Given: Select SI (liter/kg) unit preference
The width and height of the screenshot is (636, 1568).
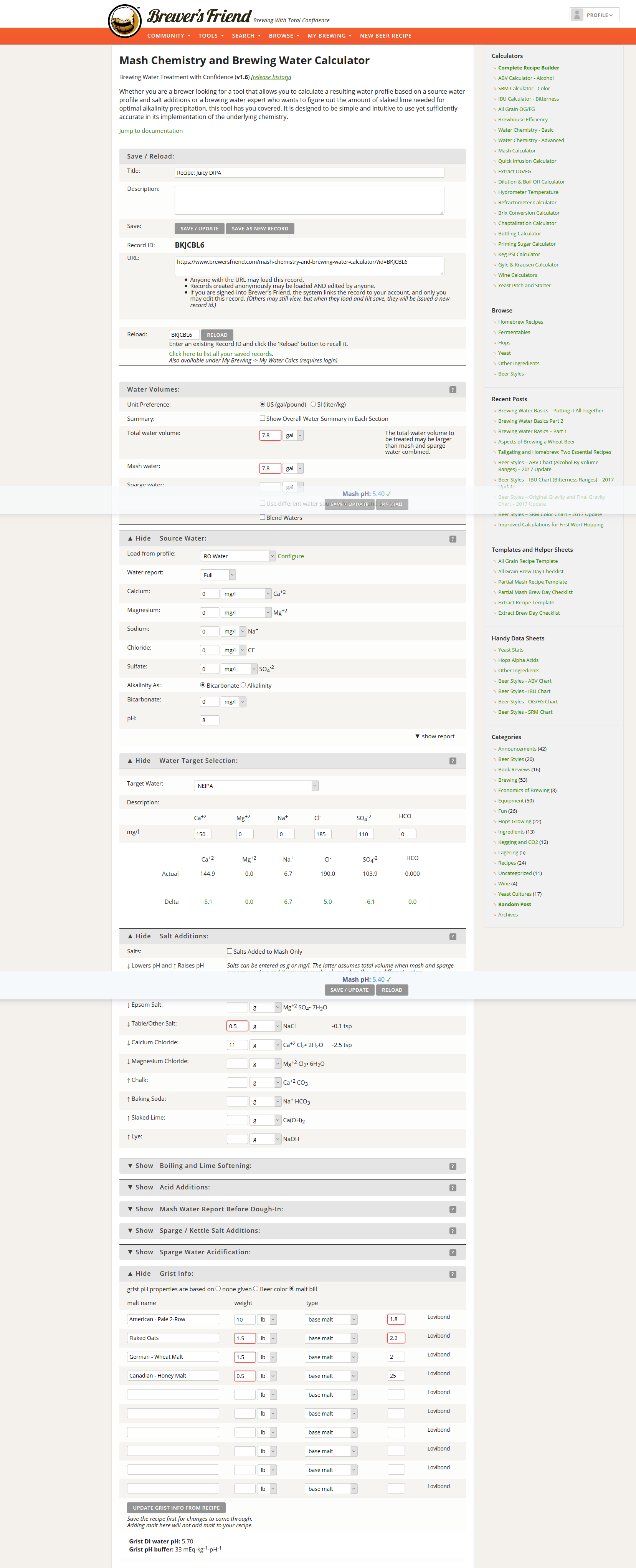Looking at the screenshot, I should pyautogui.click(x=314, y=404).
